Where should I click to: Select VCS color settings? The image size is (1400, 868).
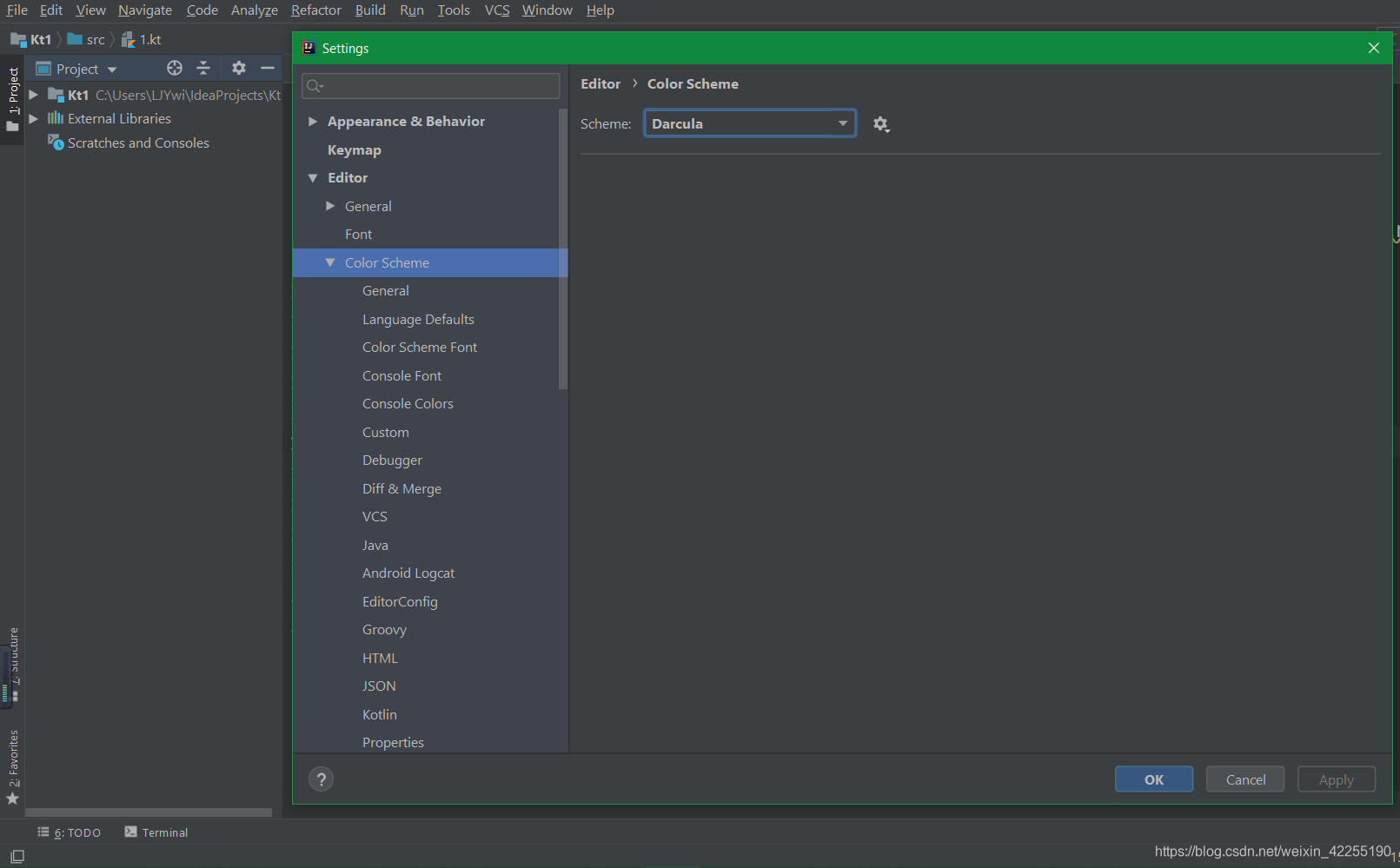pyautogui.click(x=375, y=517)
